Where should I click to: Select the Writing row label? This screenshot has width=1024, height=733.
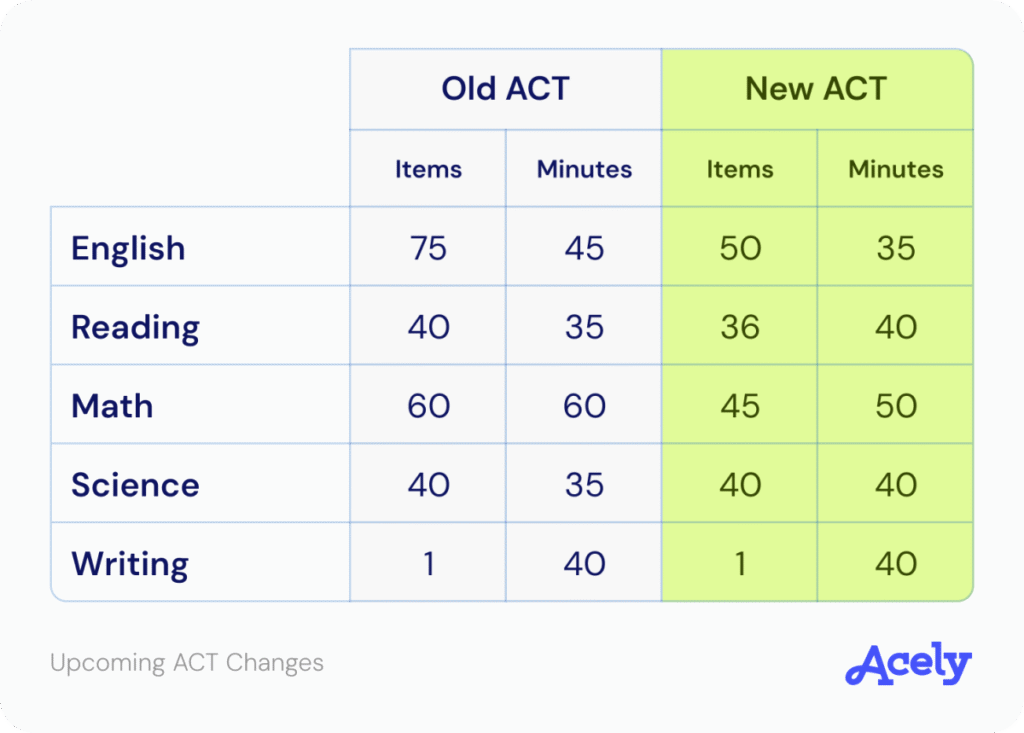click(x=129, y=564)
